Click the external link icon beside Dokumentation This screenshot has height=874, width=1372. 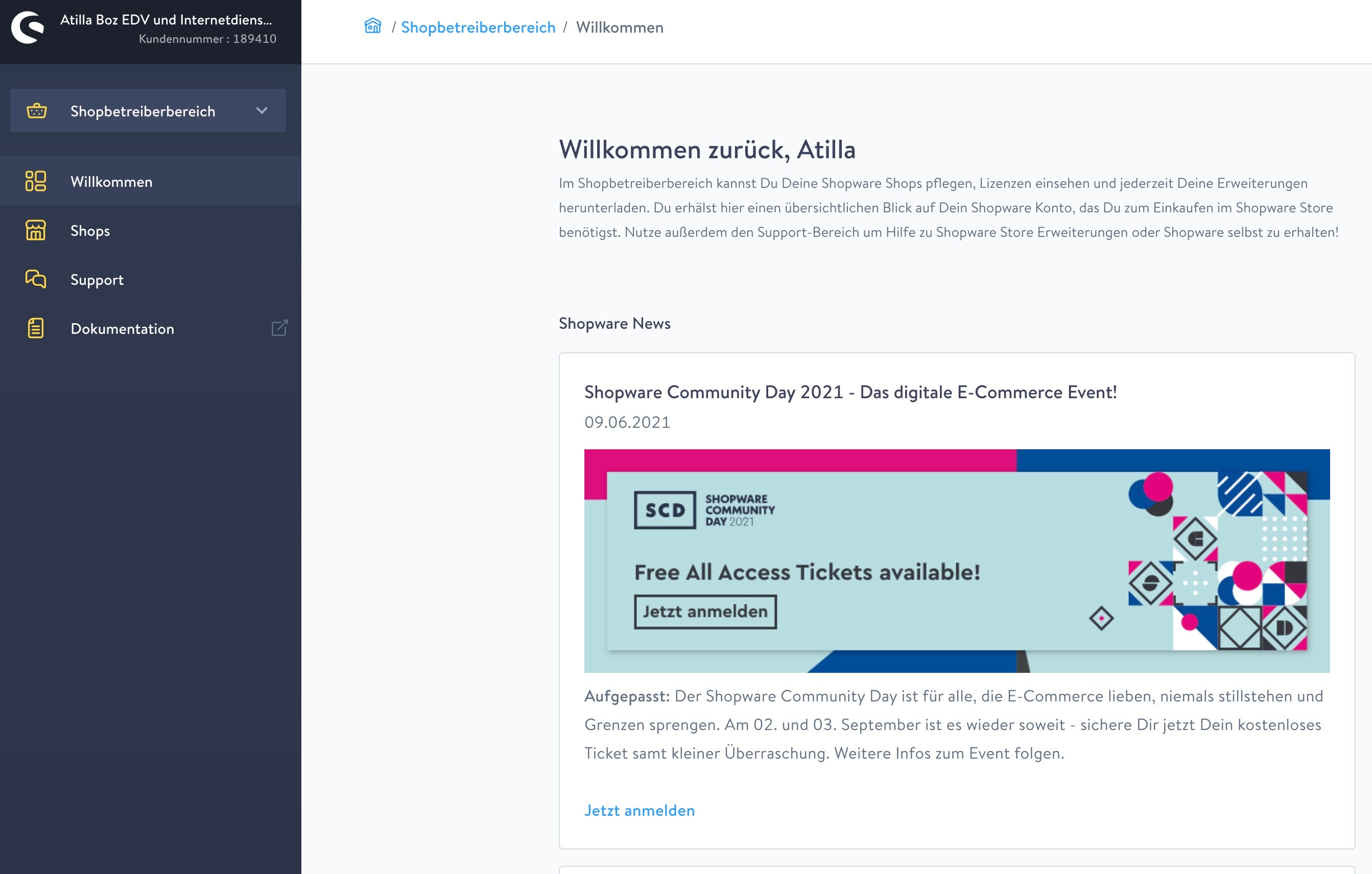point(279,328)
